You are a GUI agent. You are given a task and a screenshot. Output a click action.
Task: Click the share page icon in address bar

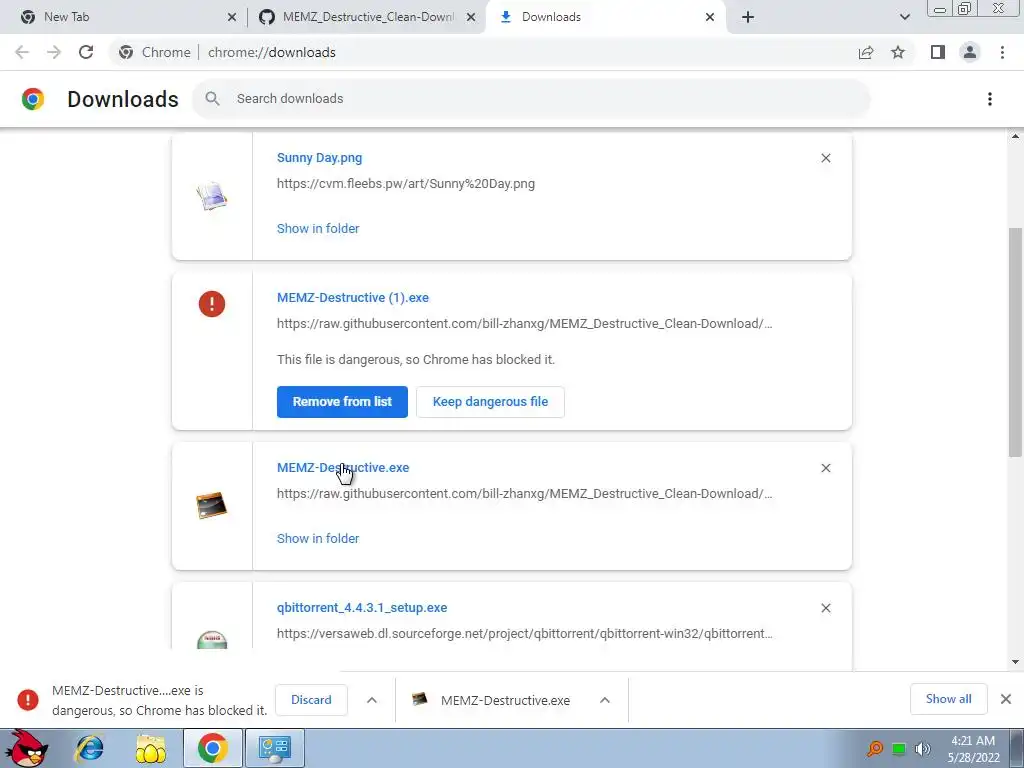[866, 52]
